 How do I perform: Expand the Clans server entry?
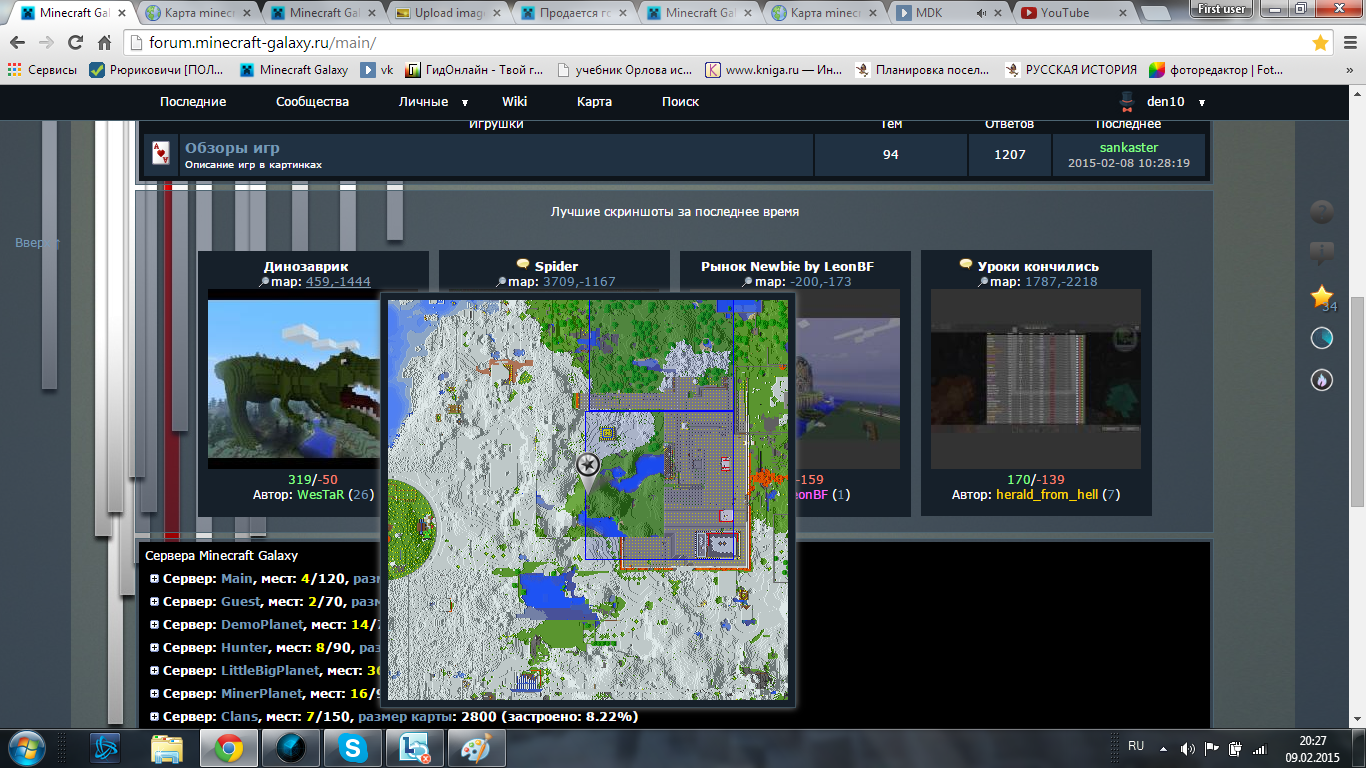click(154, 717)
